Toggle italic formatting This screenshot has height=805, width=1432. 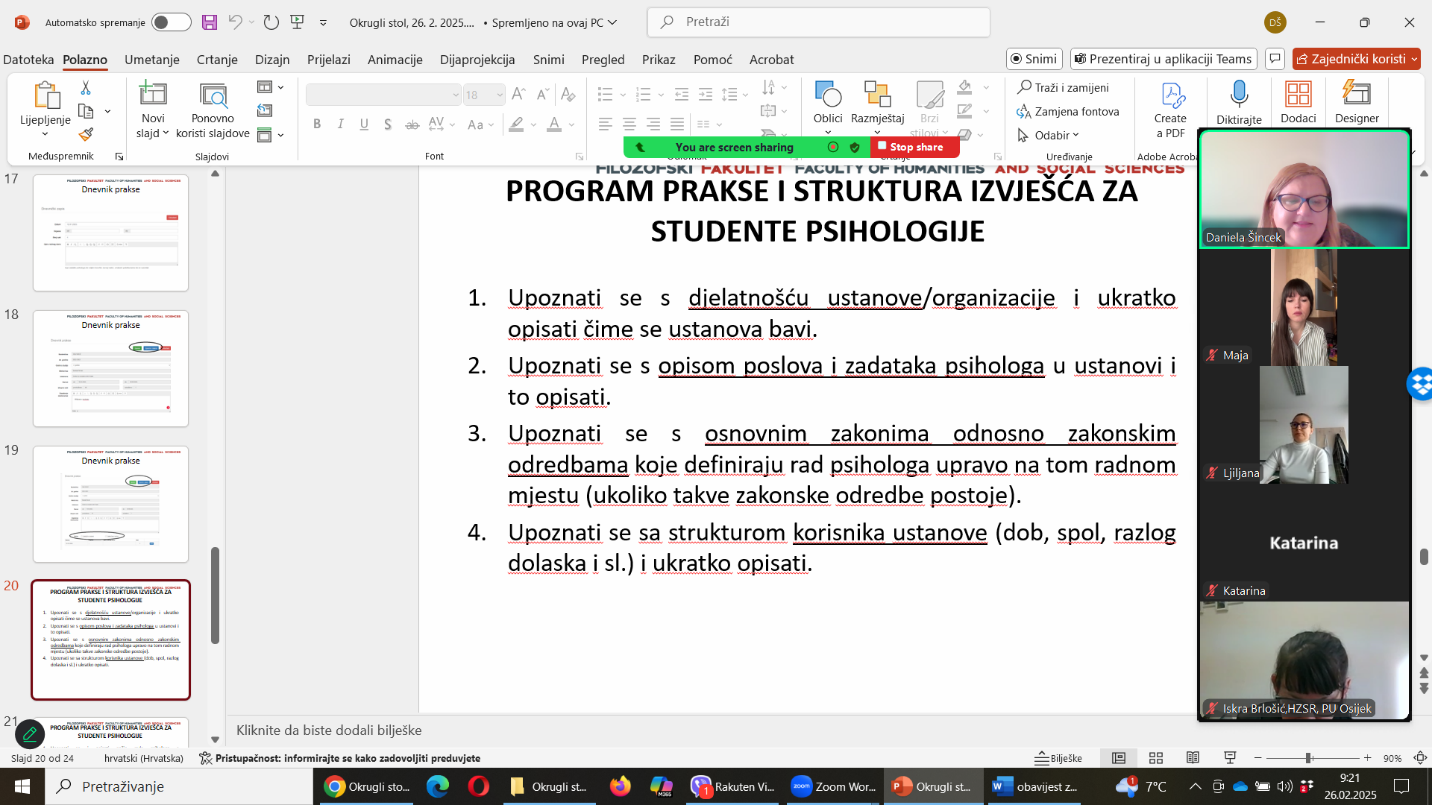click(x=340, y=125)
